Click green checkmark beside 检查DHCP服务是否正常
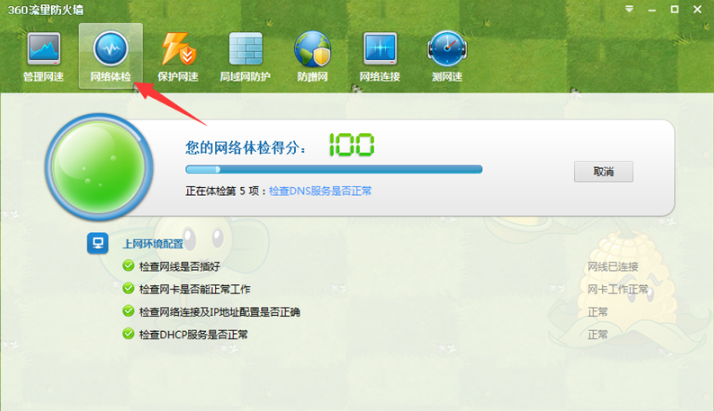 (x=127, y=334)
